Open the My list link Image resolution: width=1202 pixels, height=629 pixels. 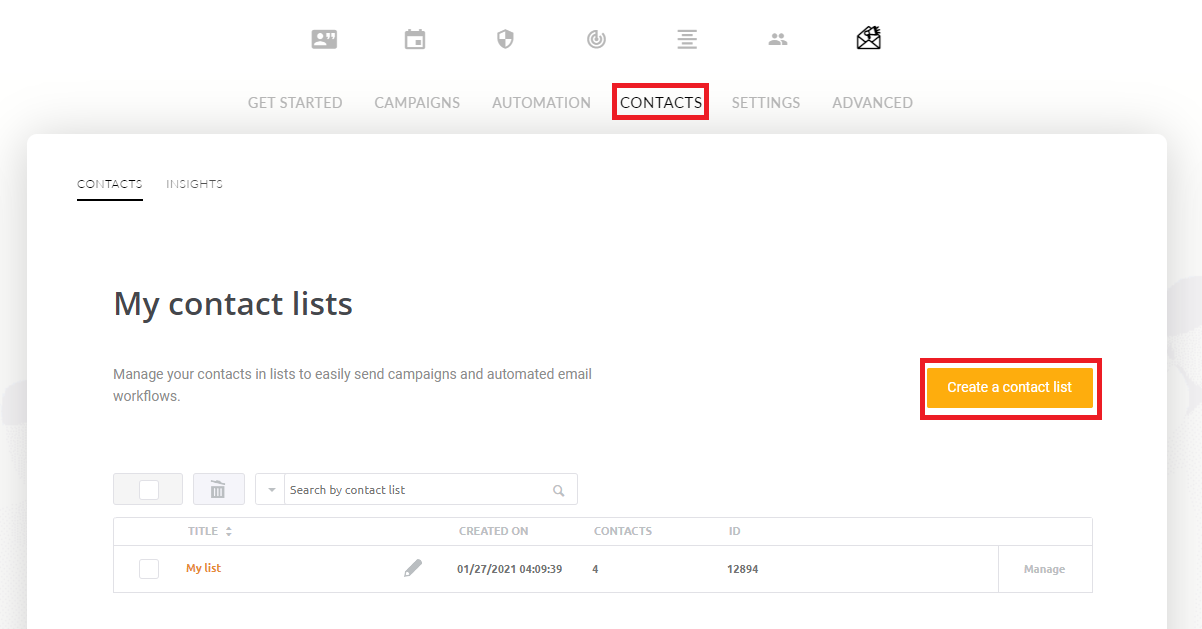point(203,568)
